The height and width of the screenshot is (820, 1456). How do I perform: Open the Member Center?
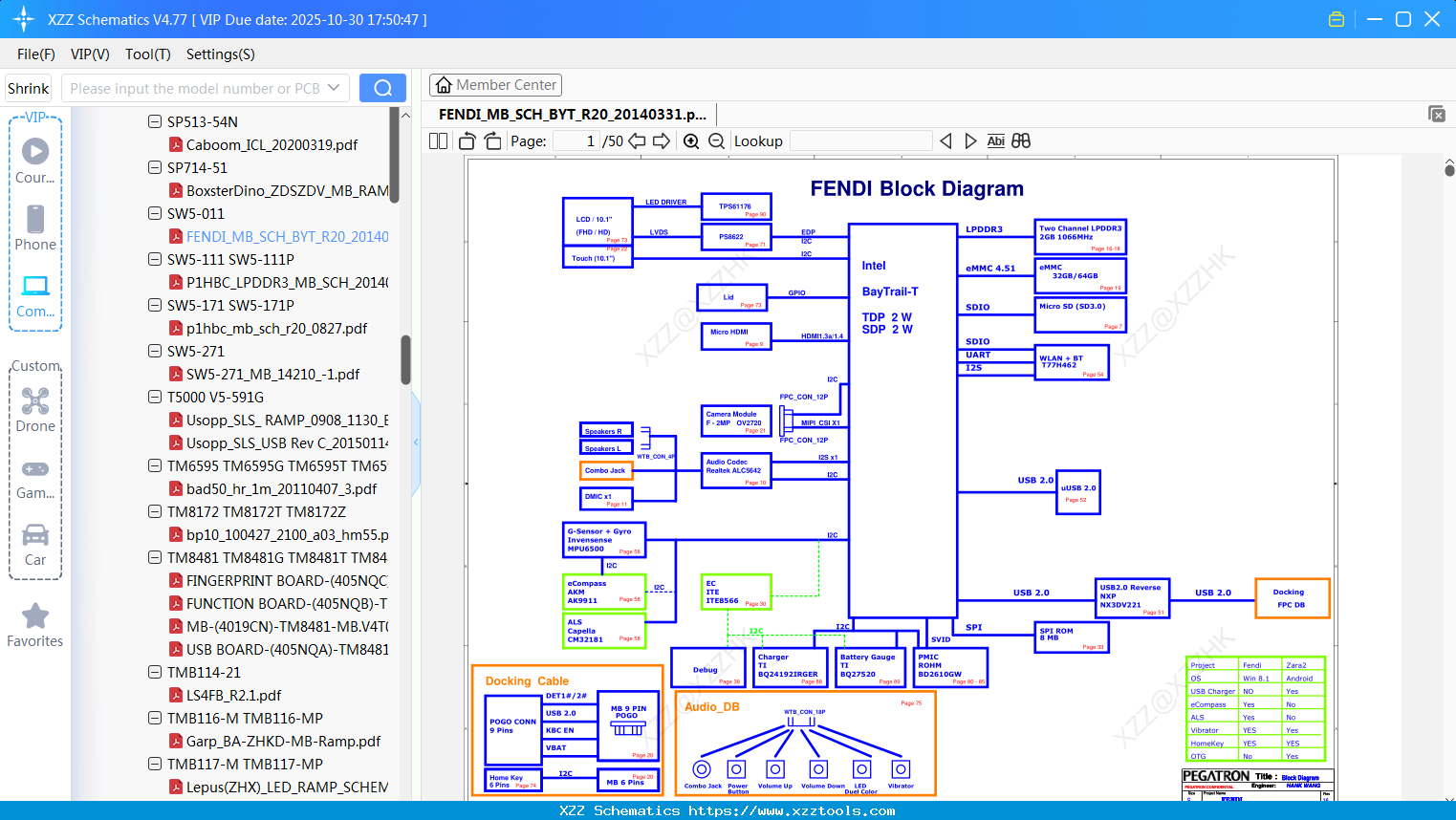(495, 85)
